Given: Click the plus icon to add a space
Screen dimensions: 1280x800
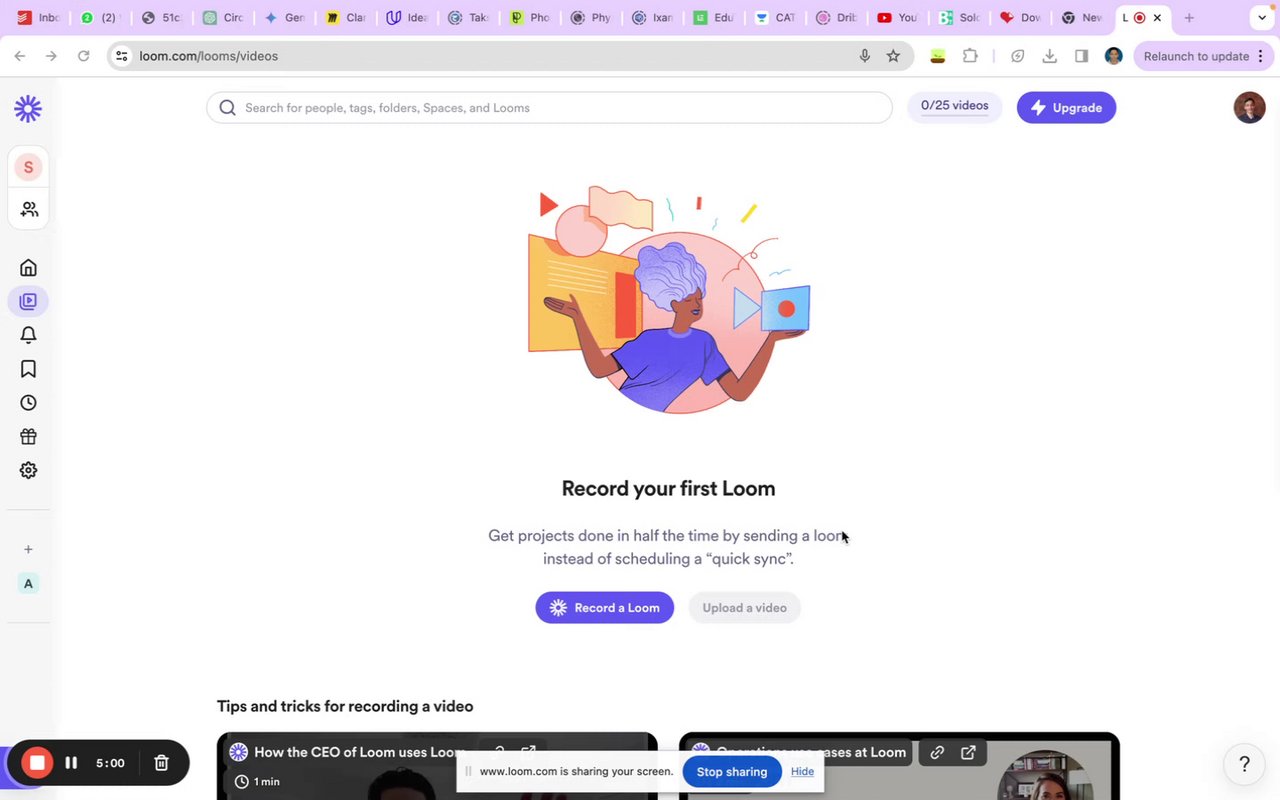Looking at the screenshot, I should pos(28,549).
